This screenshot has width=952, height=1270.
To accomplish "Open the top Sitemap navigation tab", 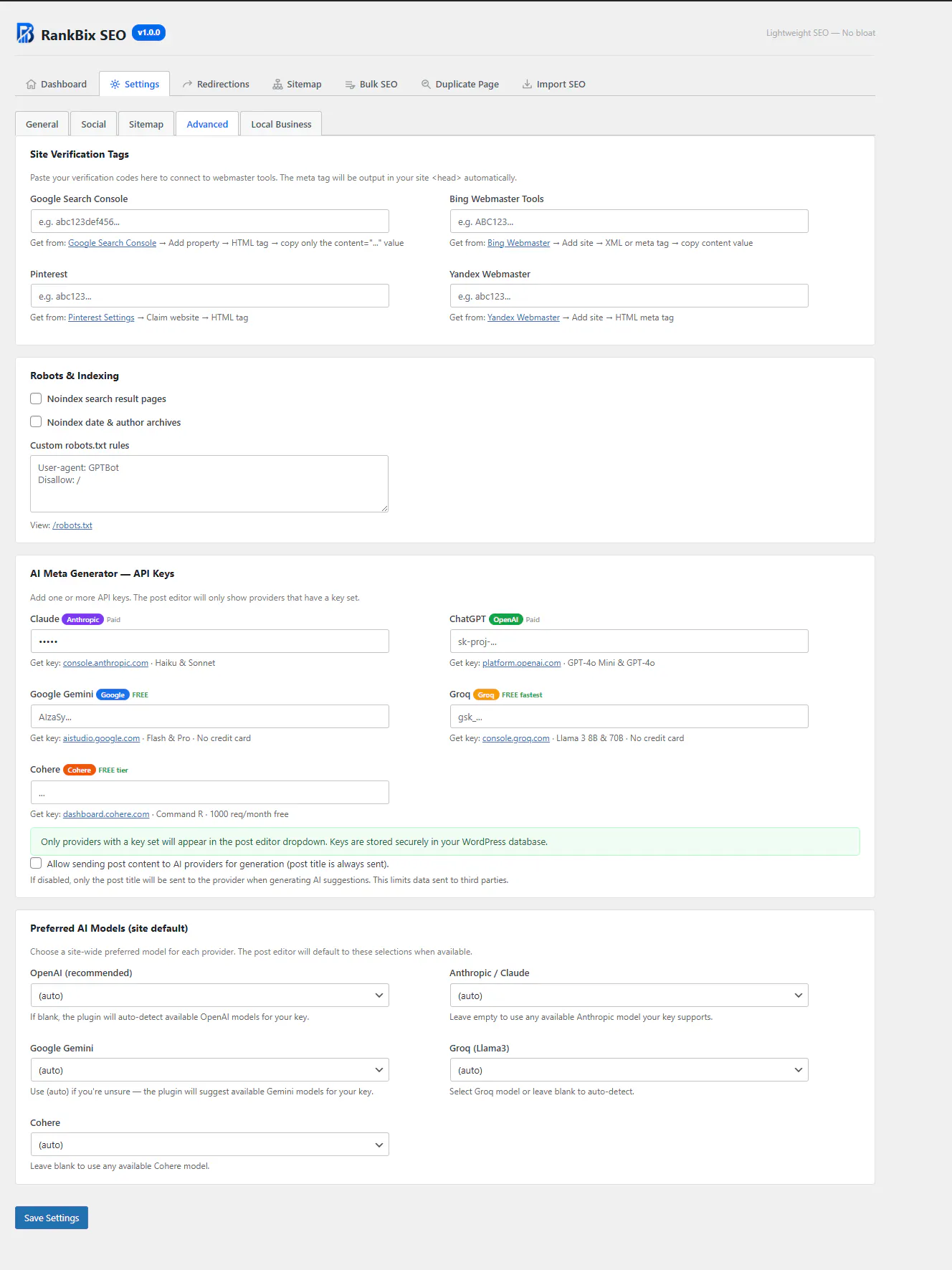I will point(297,84).
